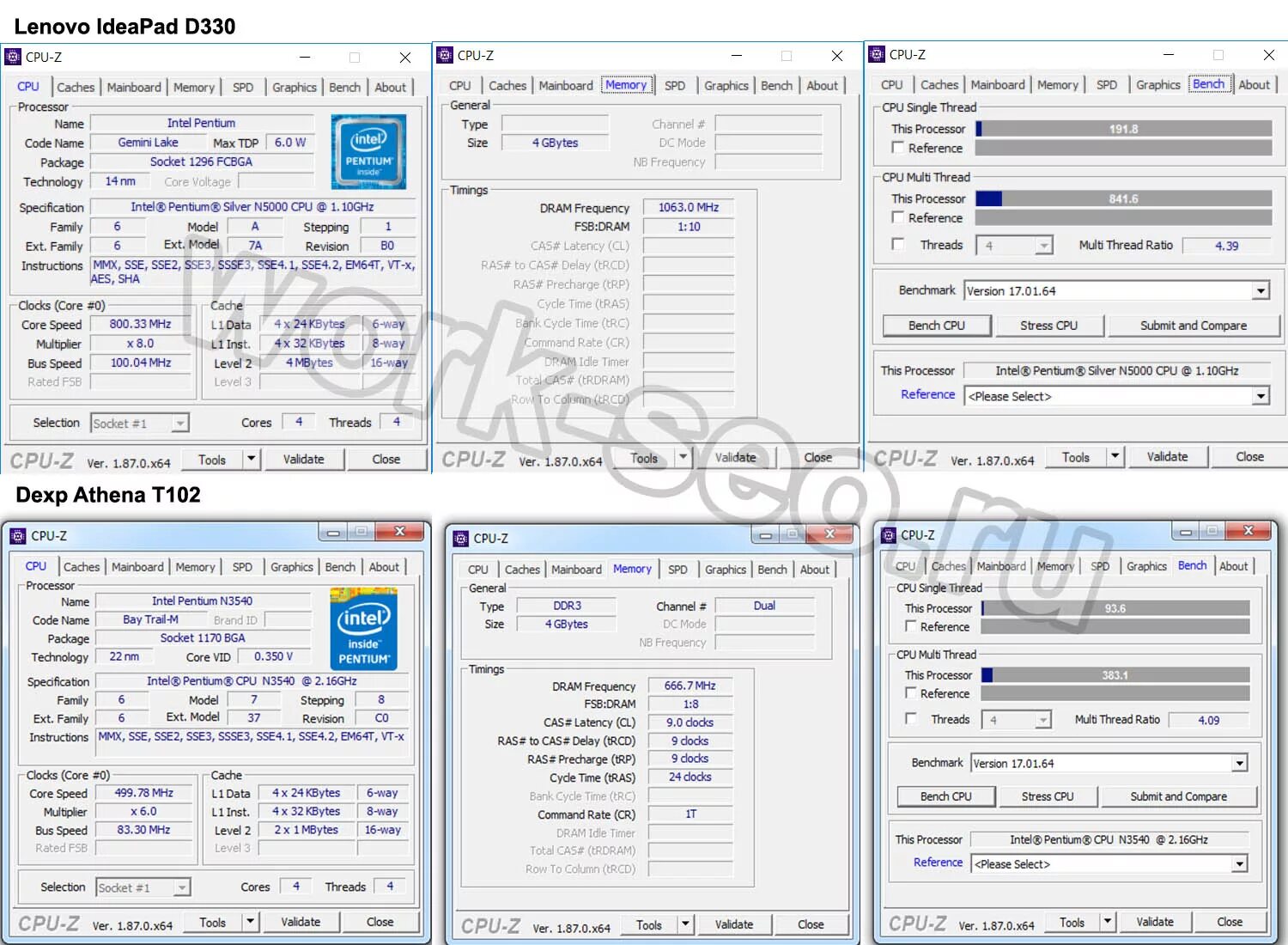Viewport: 1288px width, 945px height.
Task: Click Close button in Dexp CPU window bottom
Action: click(x=380, y=922)
